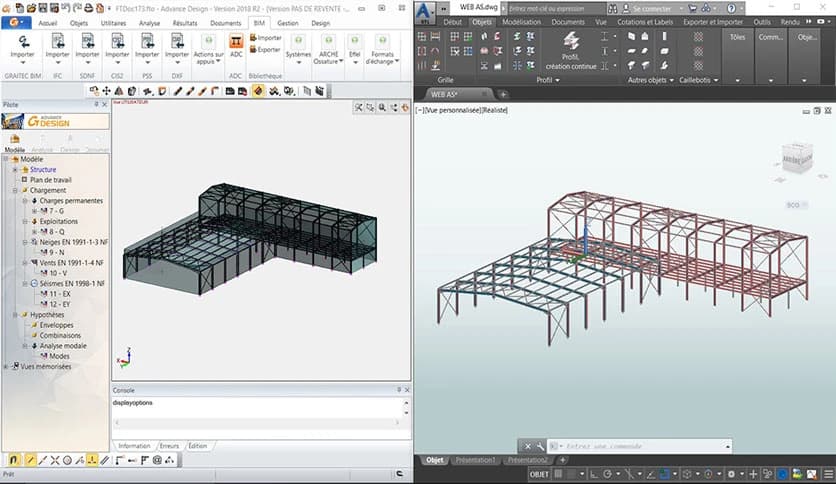Select the 11 - EX seismic case
The image size is (836, 484).
(60, 294)
